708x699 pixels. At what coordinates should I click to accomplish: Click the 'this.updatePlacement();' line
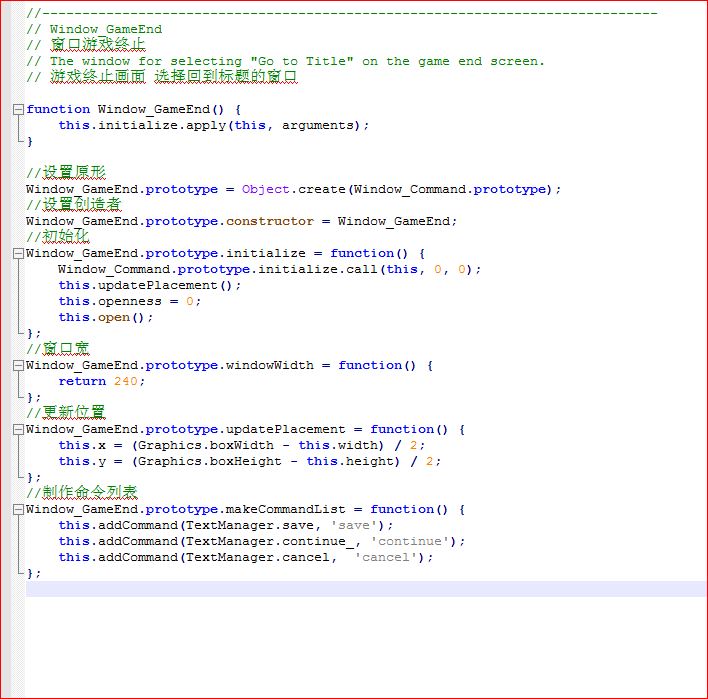[150, 285]
